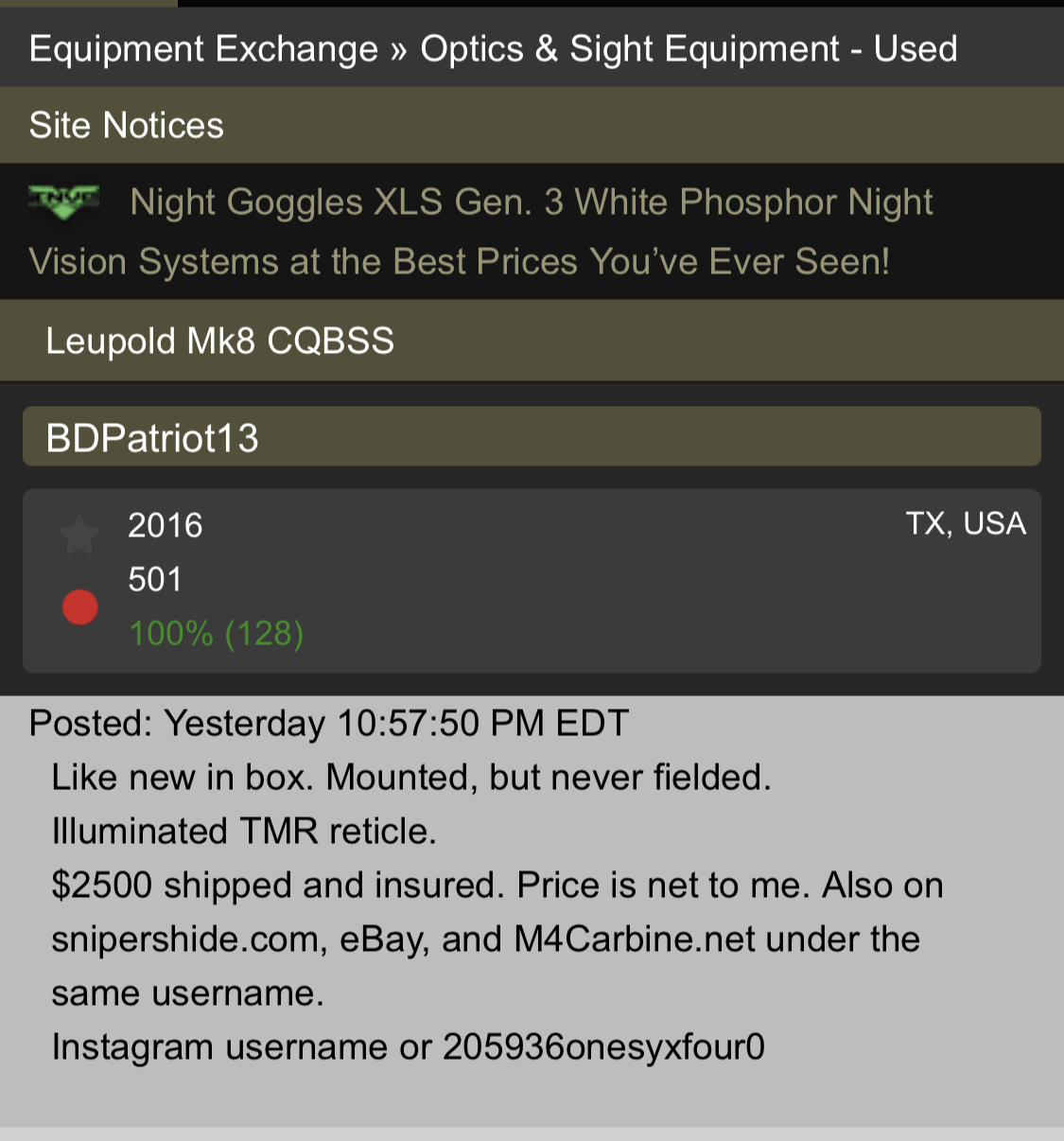
Task: Tap the 205936onesyxfour0 contact number
Action: 603,1047
